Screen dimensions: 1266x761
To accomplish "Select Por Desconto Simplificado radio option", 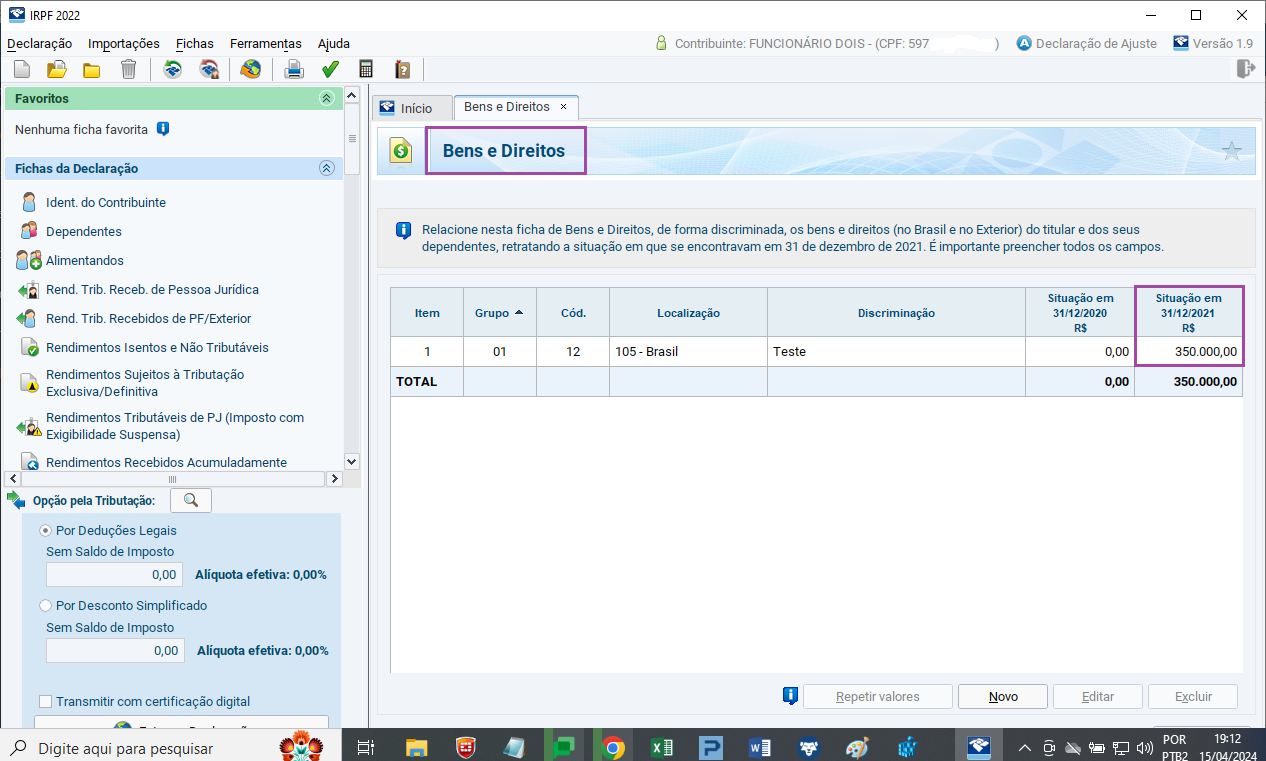I will pyautogui.click(x=45, y=605).
